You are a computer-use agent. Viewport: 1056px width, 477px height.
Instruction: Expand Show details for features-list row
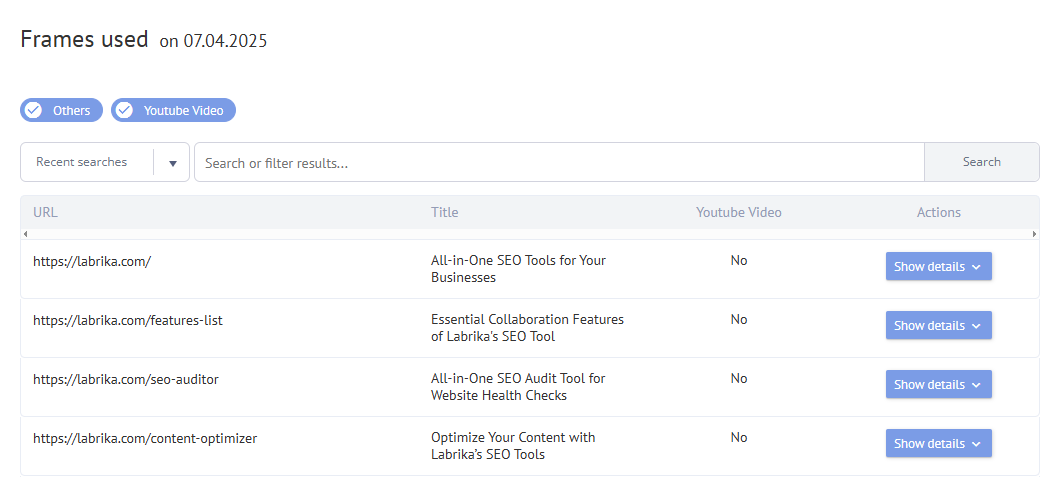click(x=938, y=326)
